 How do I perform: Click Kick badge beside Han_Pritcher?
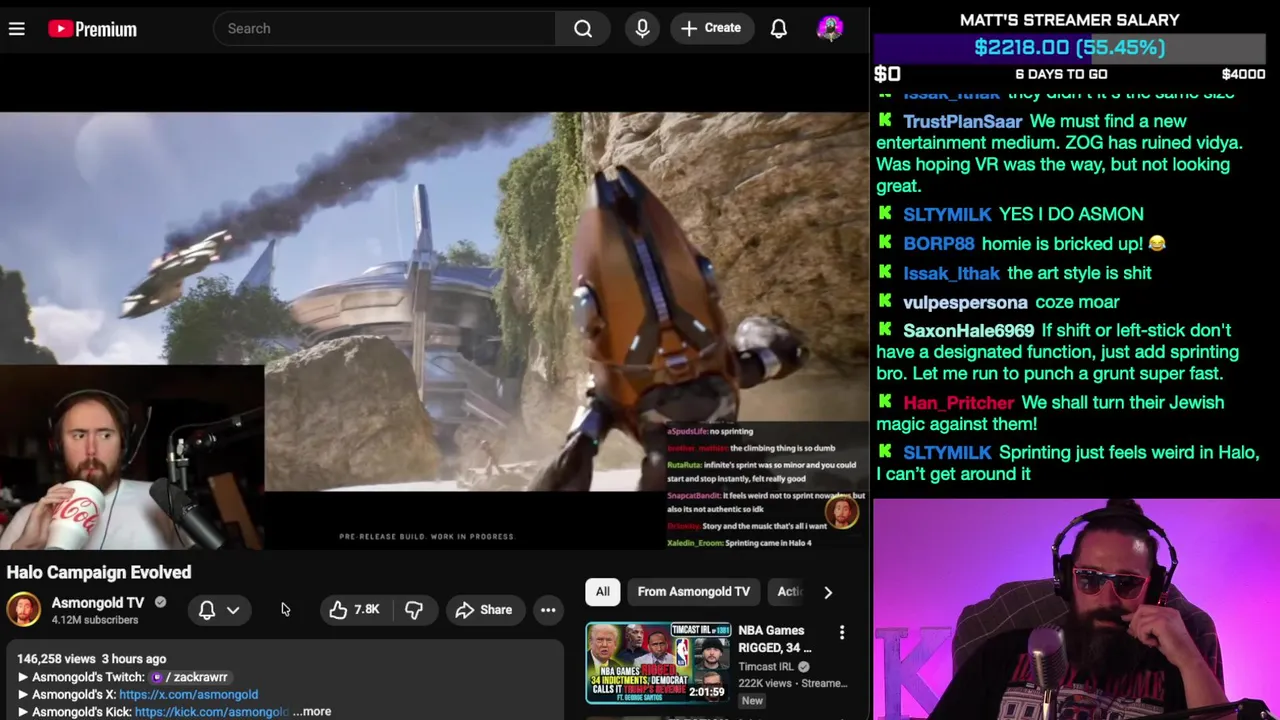(885, 402)
